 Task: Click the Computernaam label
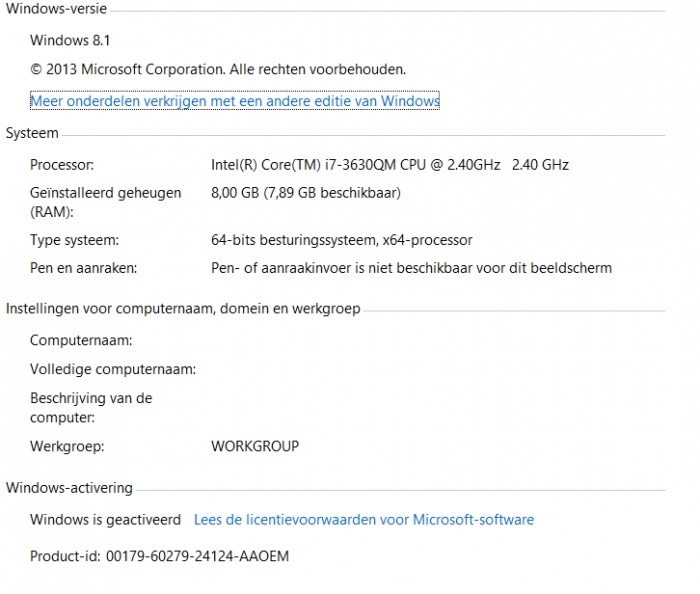81,341
